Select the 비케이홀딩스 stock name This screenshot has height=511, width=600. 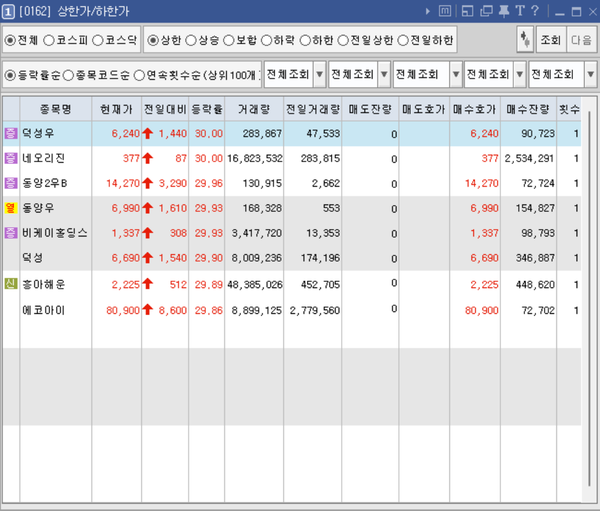[55, 233]
